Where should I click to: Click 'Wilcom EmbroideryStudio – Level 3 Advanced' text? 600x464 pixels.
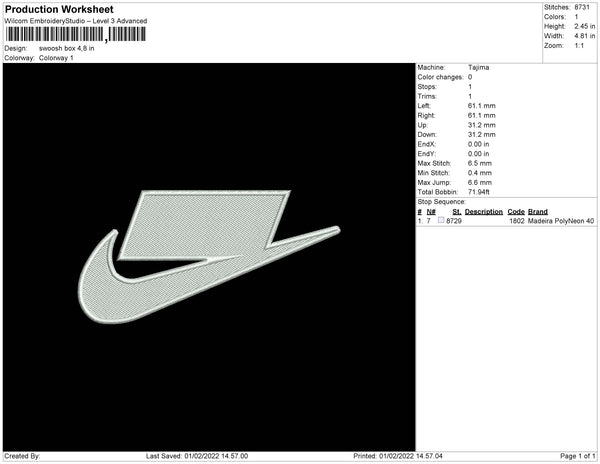tap(76, 21)
